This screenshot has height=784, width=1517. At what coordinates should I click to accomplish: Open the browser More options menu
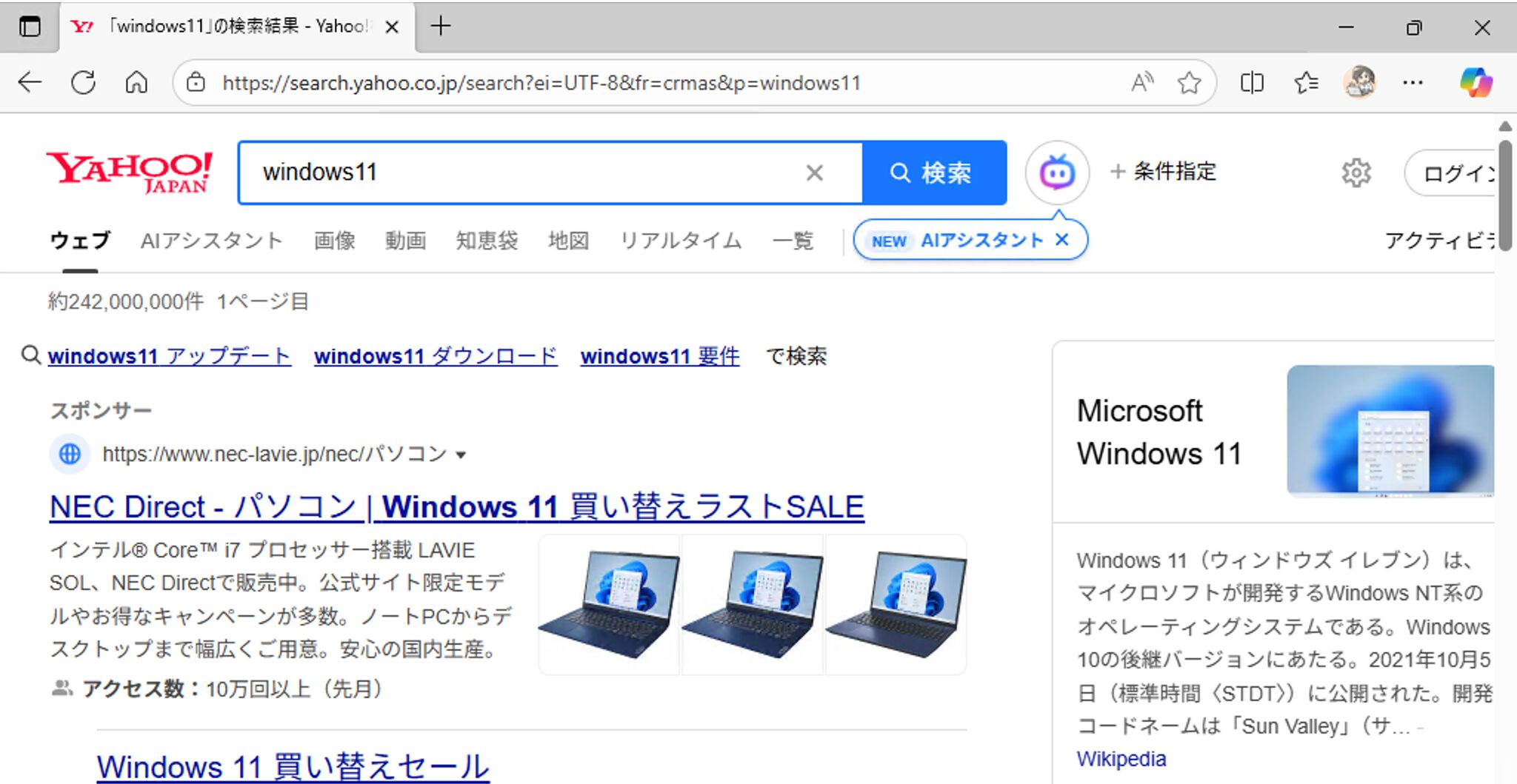click(x=1412, y=82)
